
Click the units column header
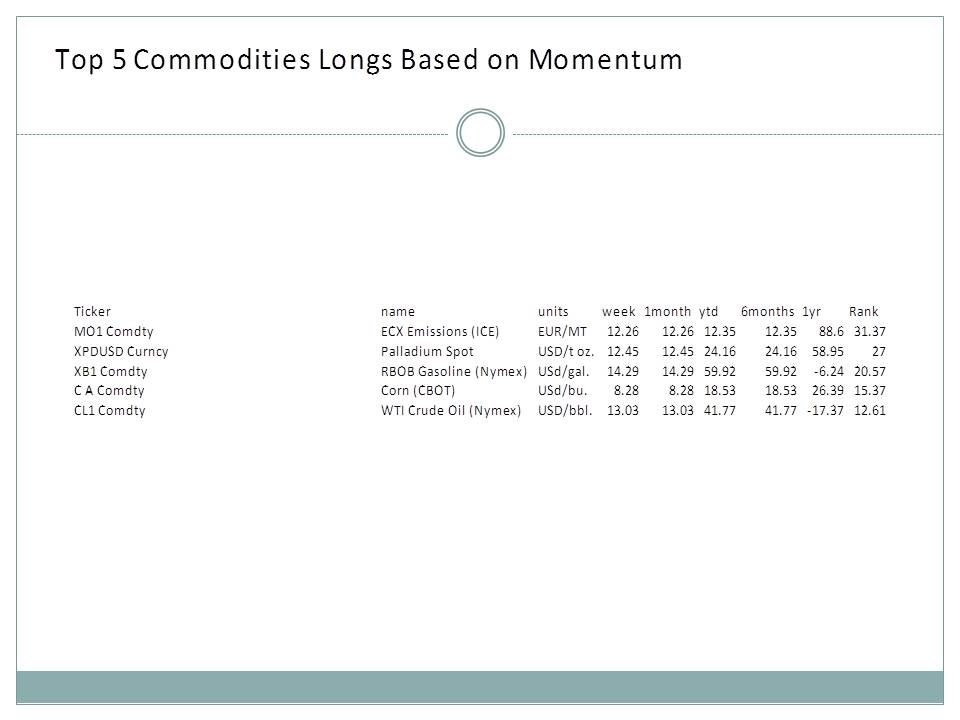pos(553,311)
